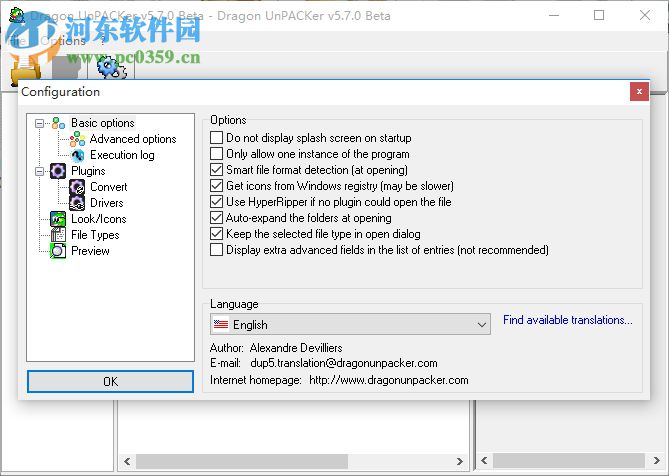Click the middle pane horizontal scrollbar thumb
Image resolution: width=669 pixels, height=476 pixels.
coord(242,461)
